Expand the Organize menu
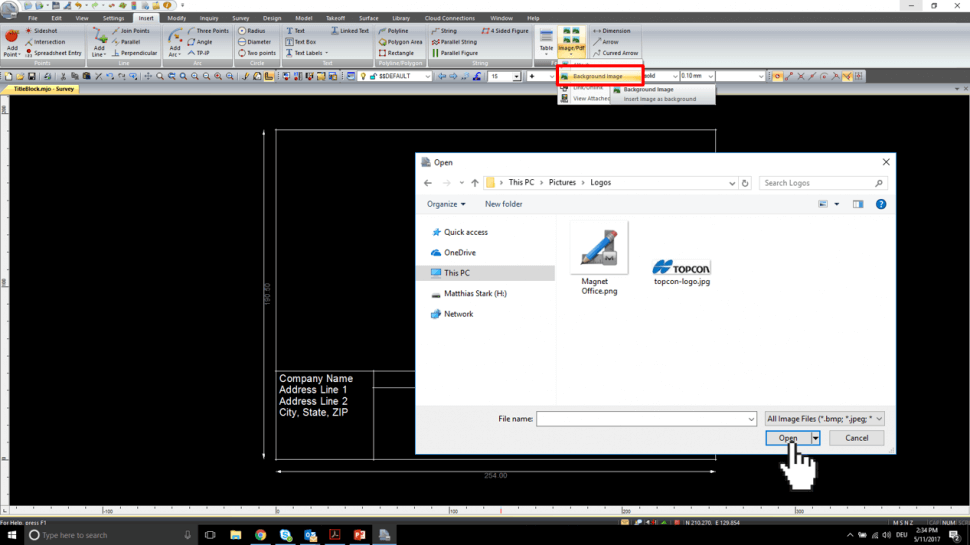This screenshot has width=970, height=545. [x=446, y=204]
